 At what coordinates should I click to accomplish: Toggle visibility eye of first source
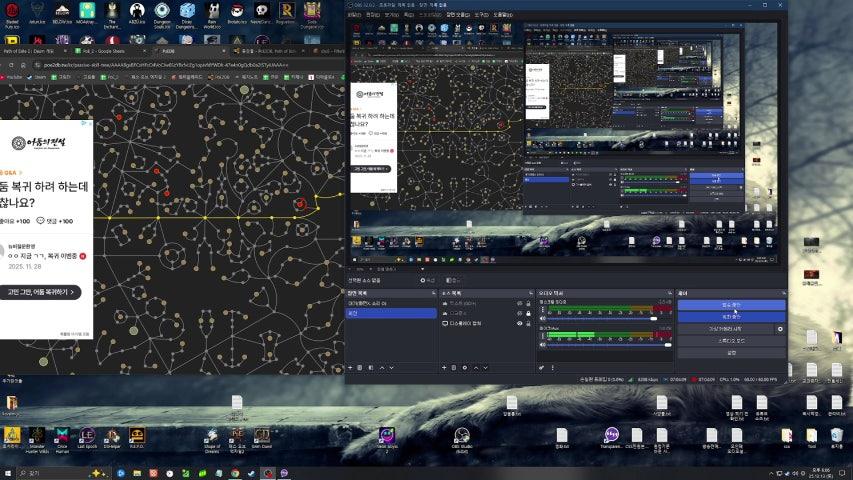click(x=519, y=303)
